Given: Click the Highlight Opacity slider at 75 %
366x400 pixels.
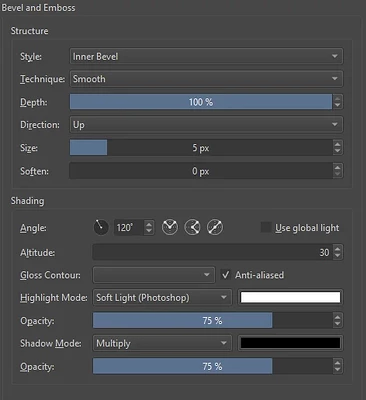Looking at the screenshot, I should pyautogui.click(x=212, y=321).
